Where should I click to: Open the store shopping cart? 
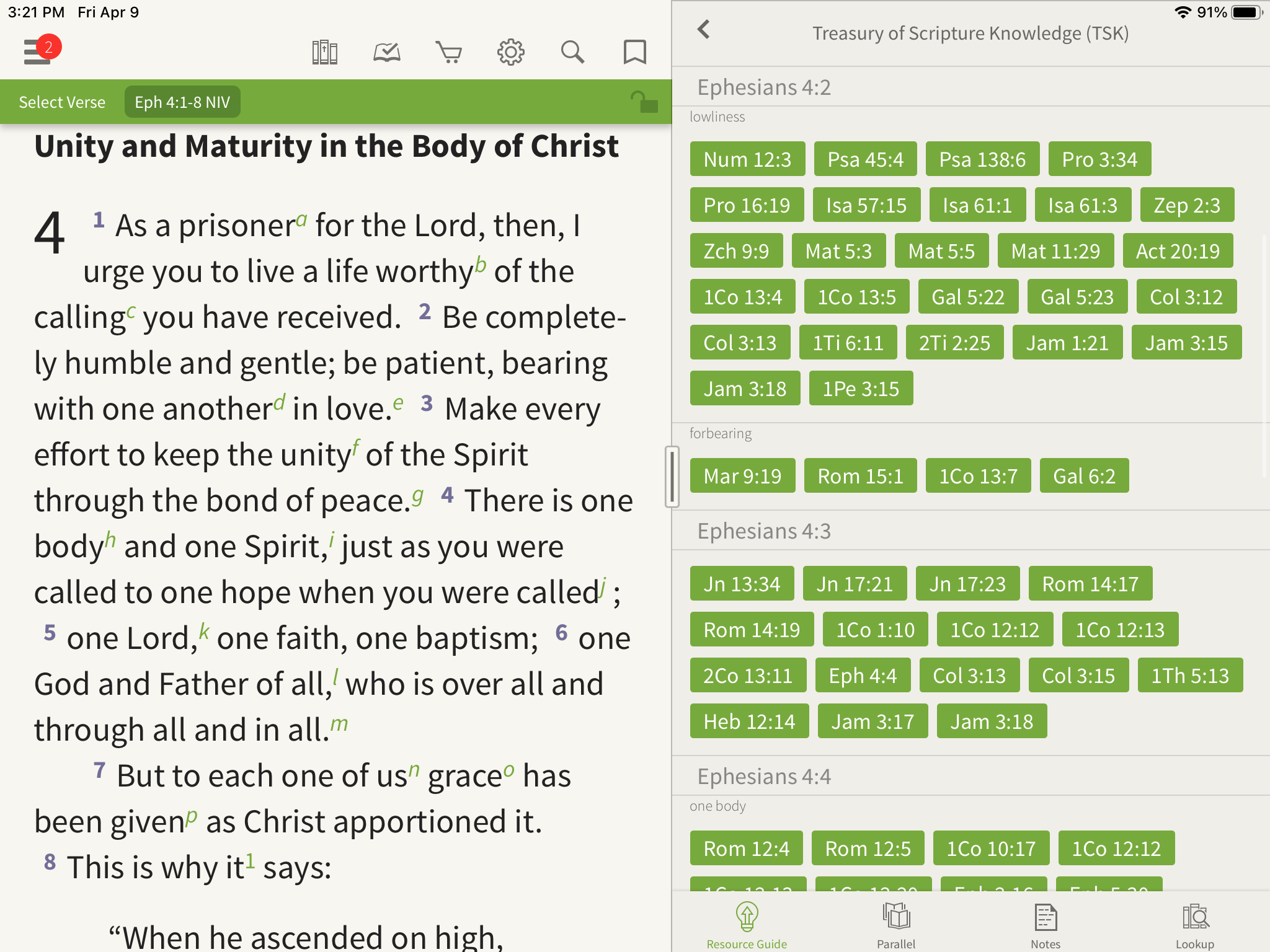tap(448, 53)
